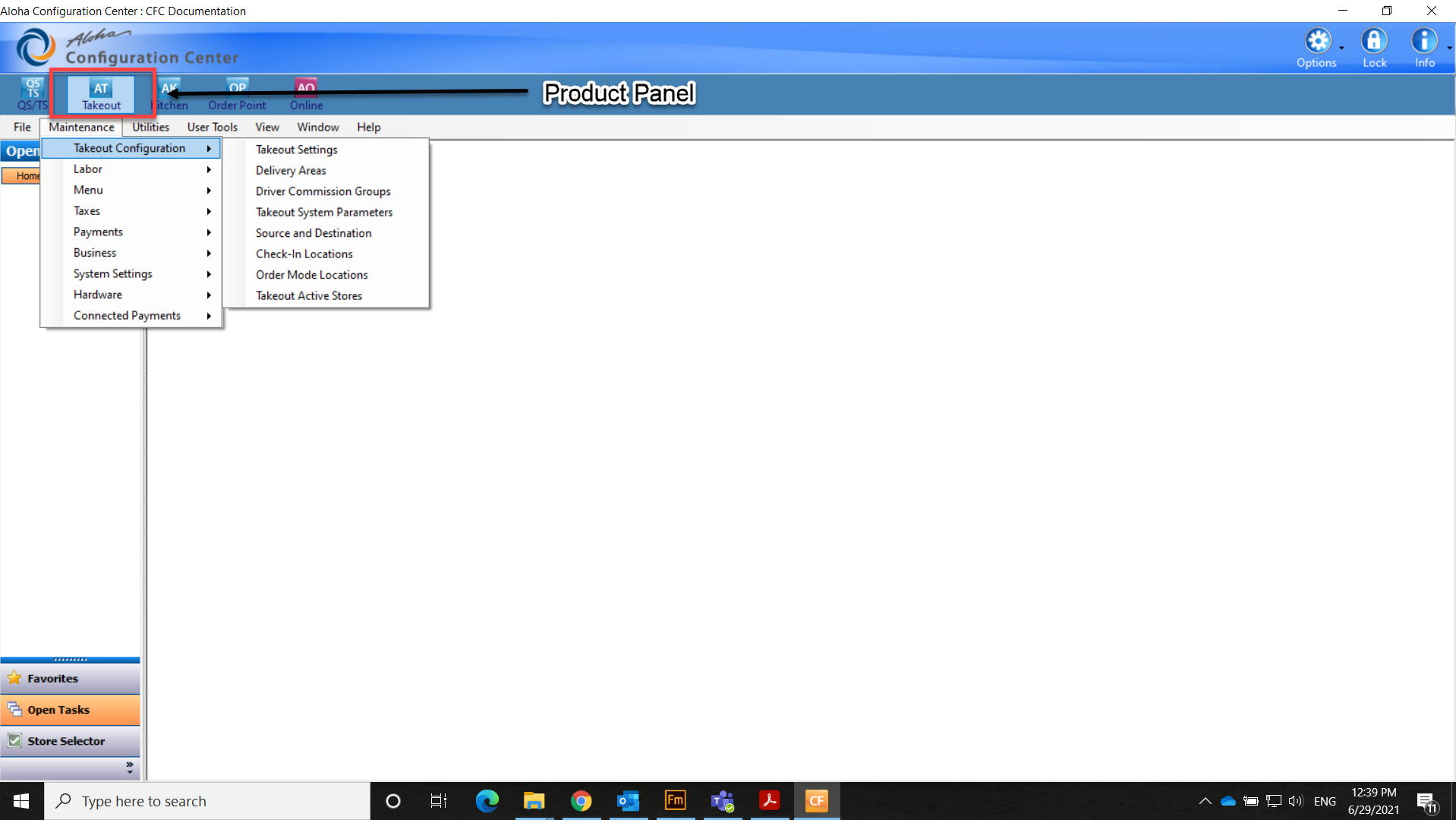This screenshot has height=820, width=1456.
Task: Open the Open Tasks panel
Action: (70, 710)
